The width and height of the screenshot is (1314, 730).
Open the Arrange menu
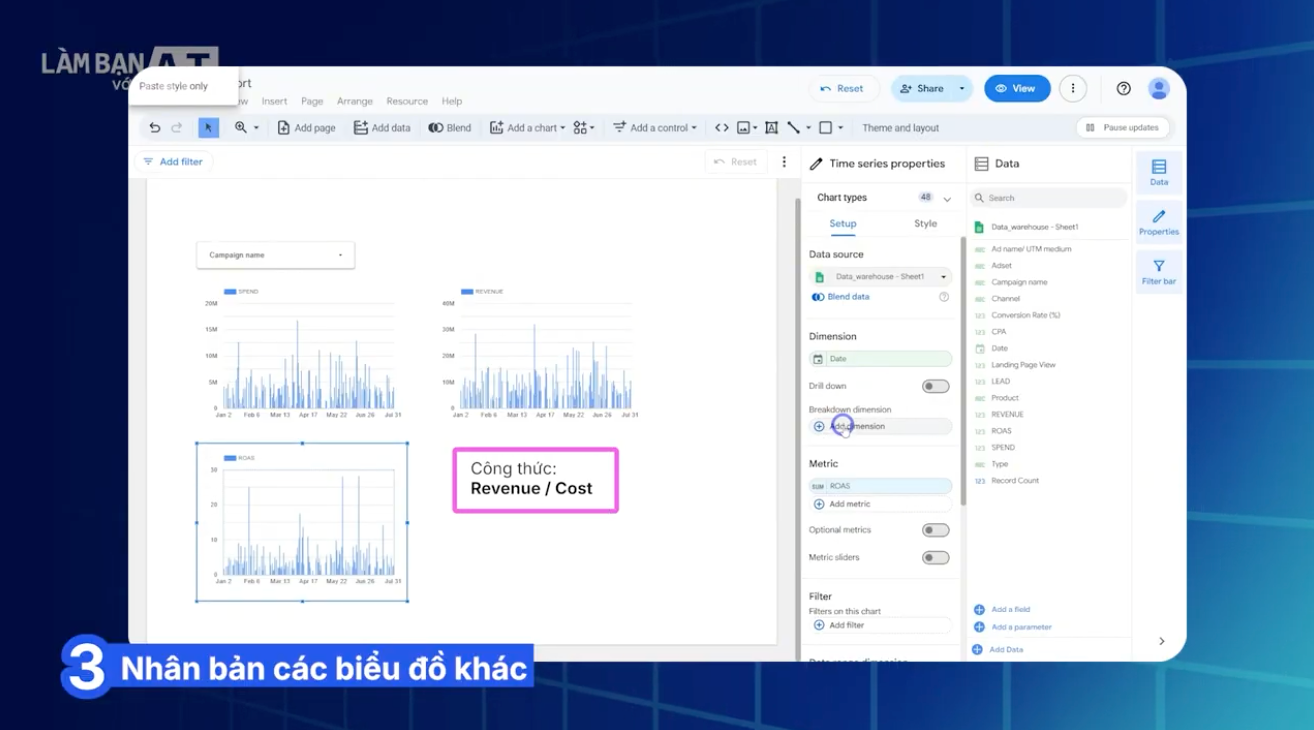(x=354, y=101)
